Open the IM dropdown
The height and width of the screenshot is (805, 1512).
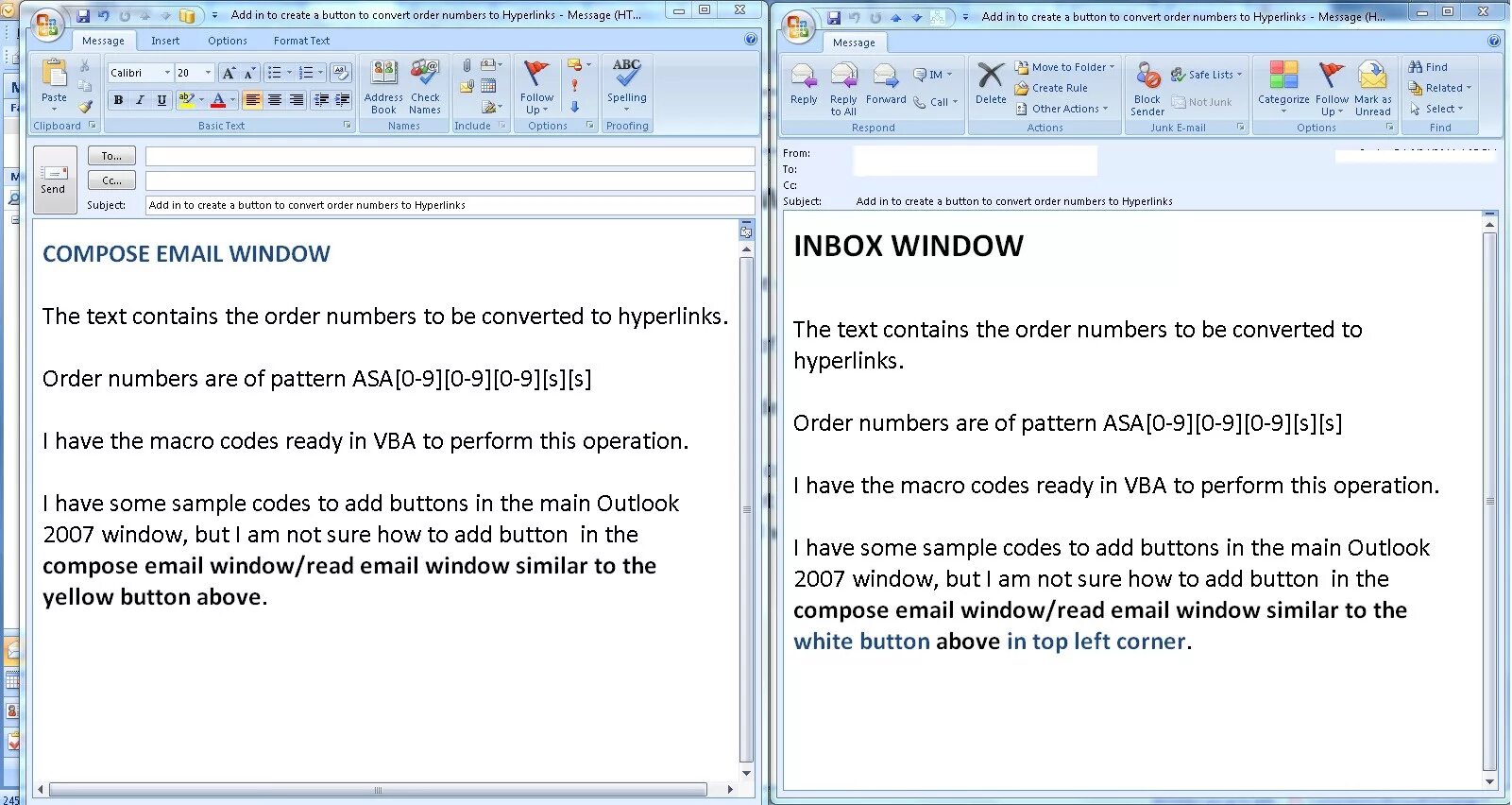point(933,75)
